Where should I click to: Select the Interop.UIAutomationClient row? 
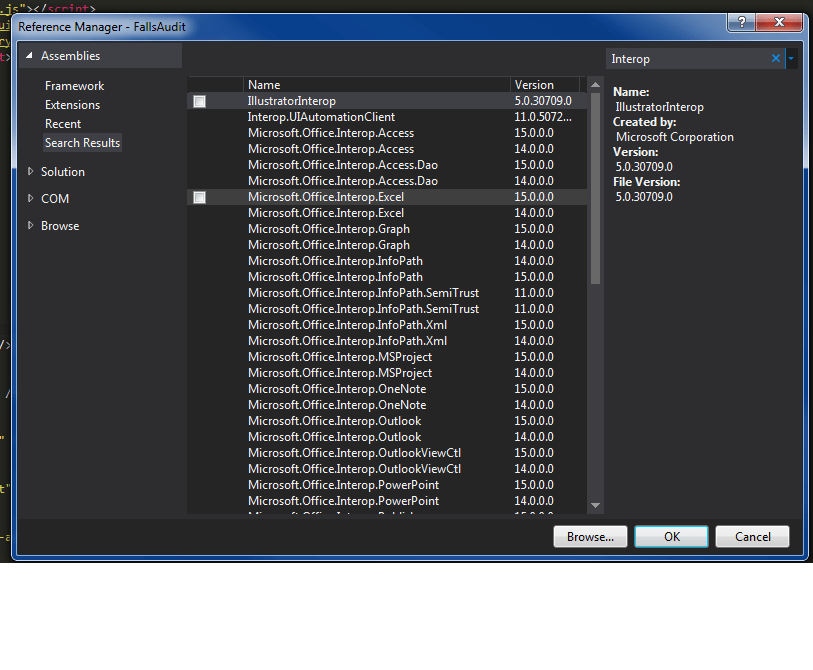[387, 117]
